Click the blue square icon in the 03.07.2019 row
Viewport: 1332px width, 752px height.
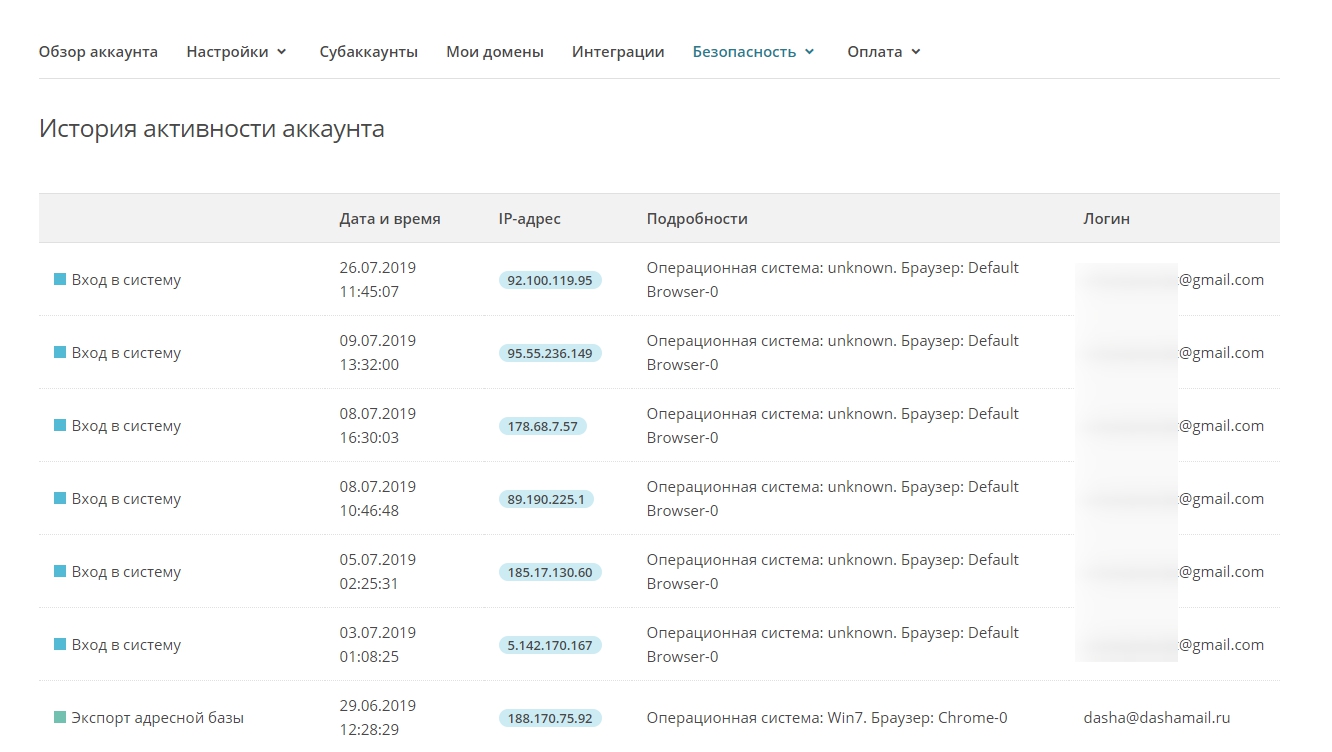point(60,645)
